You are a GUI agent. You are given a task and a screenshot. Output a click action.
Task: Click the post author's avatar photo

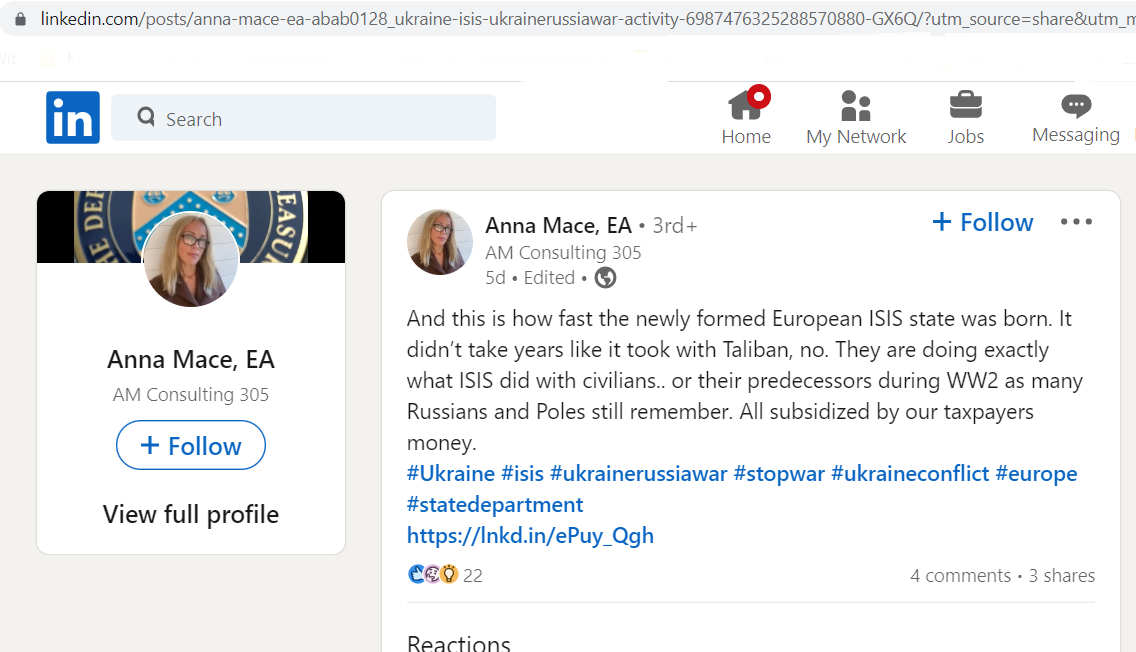440,243
